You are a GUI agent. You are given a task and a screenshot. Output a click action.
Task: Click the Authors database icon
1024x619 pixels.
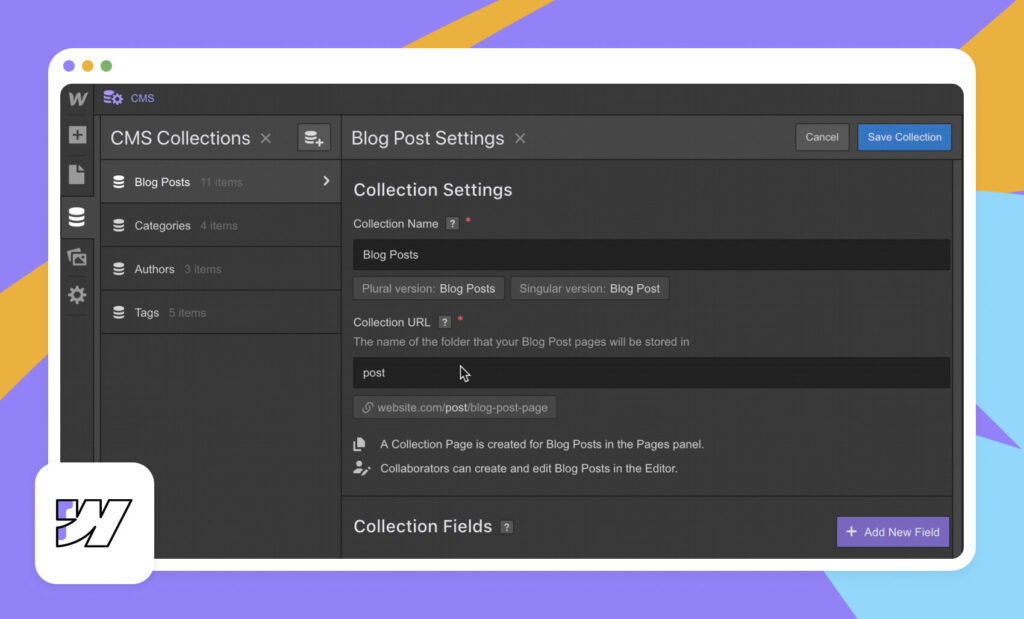pos(118,269)
